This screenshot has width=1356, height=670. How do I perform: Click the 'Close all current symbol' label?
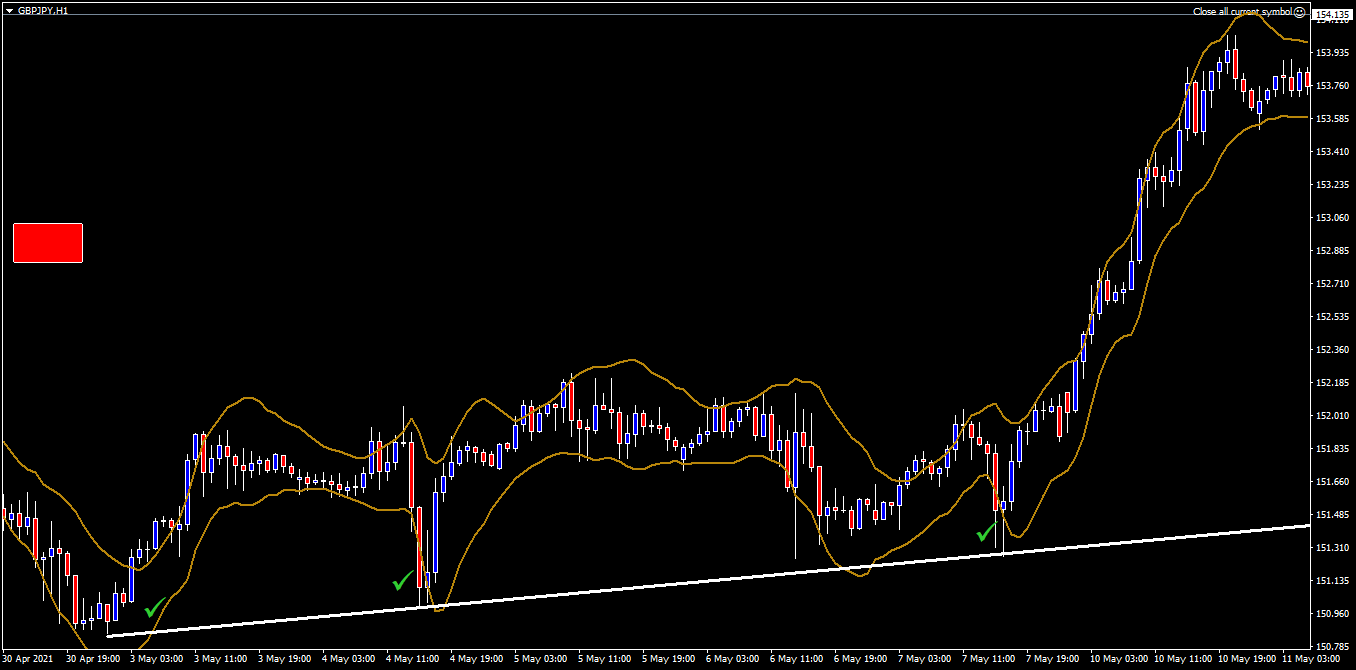(x=1242, y=12)
